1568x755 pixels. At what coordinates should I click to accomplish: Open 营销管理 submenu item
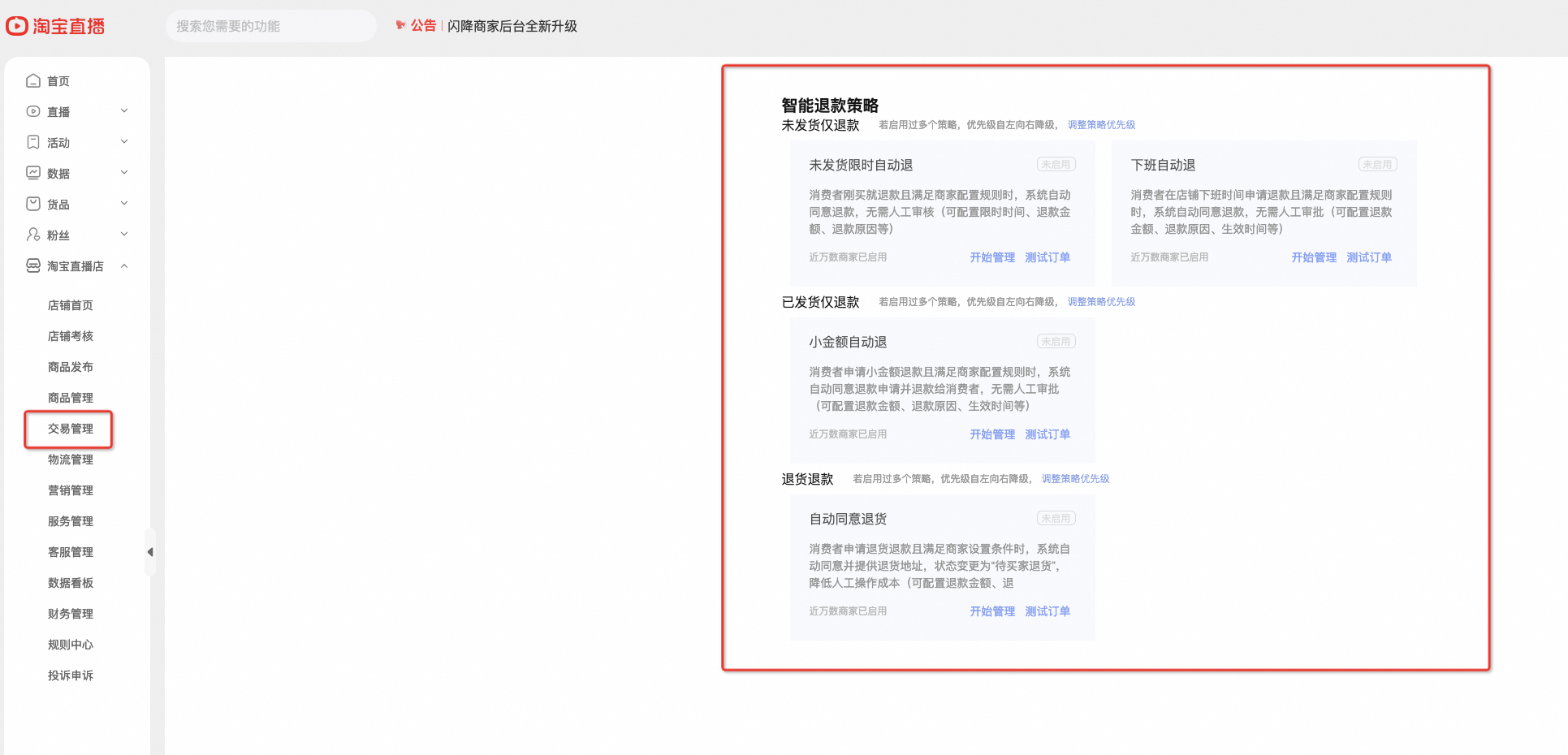point(71,490)
